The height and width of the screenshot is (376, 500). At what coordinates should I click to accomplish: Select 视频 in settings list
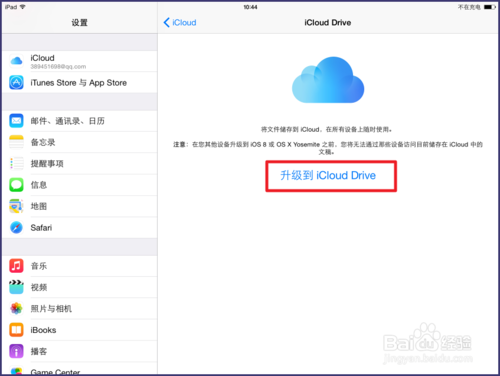[80, 287]
